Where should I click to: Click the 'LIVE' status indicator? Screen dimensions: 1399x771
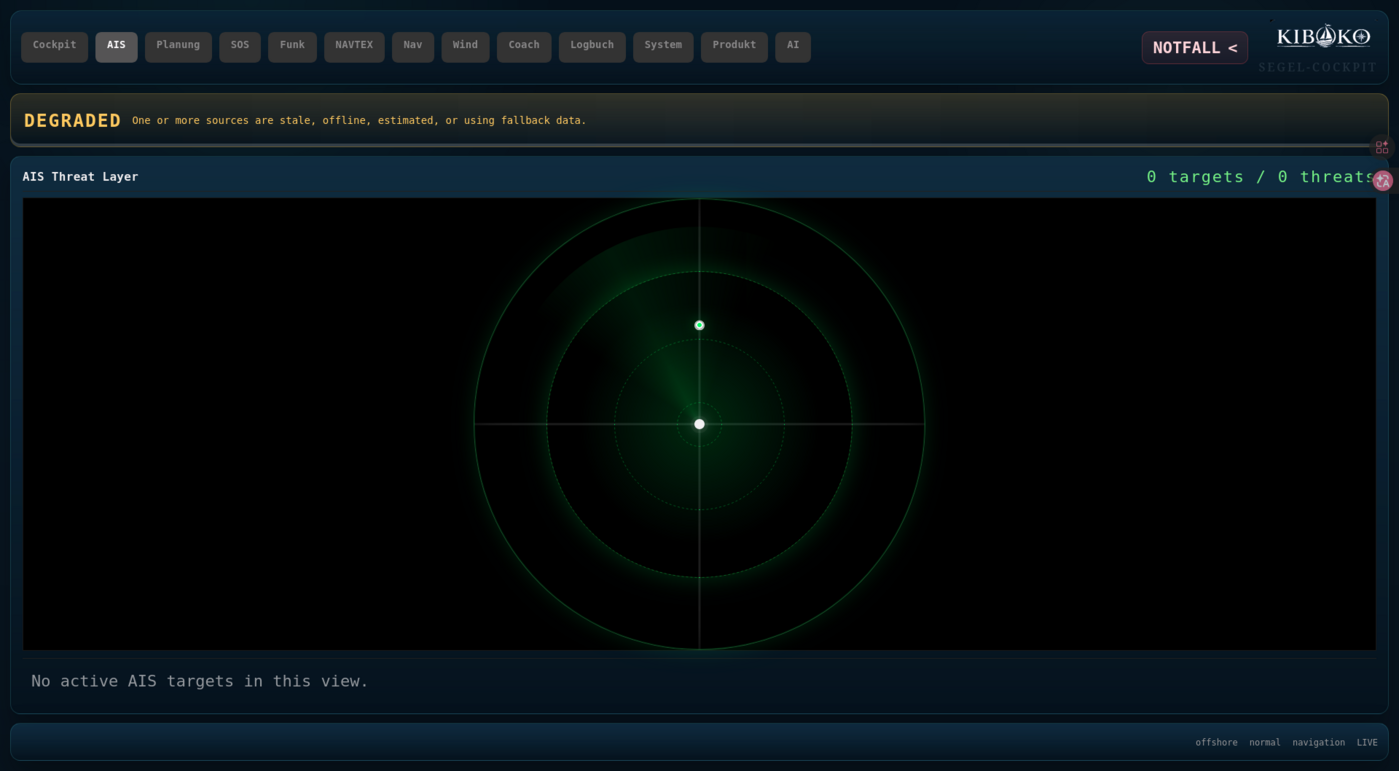click(1367, 743)
